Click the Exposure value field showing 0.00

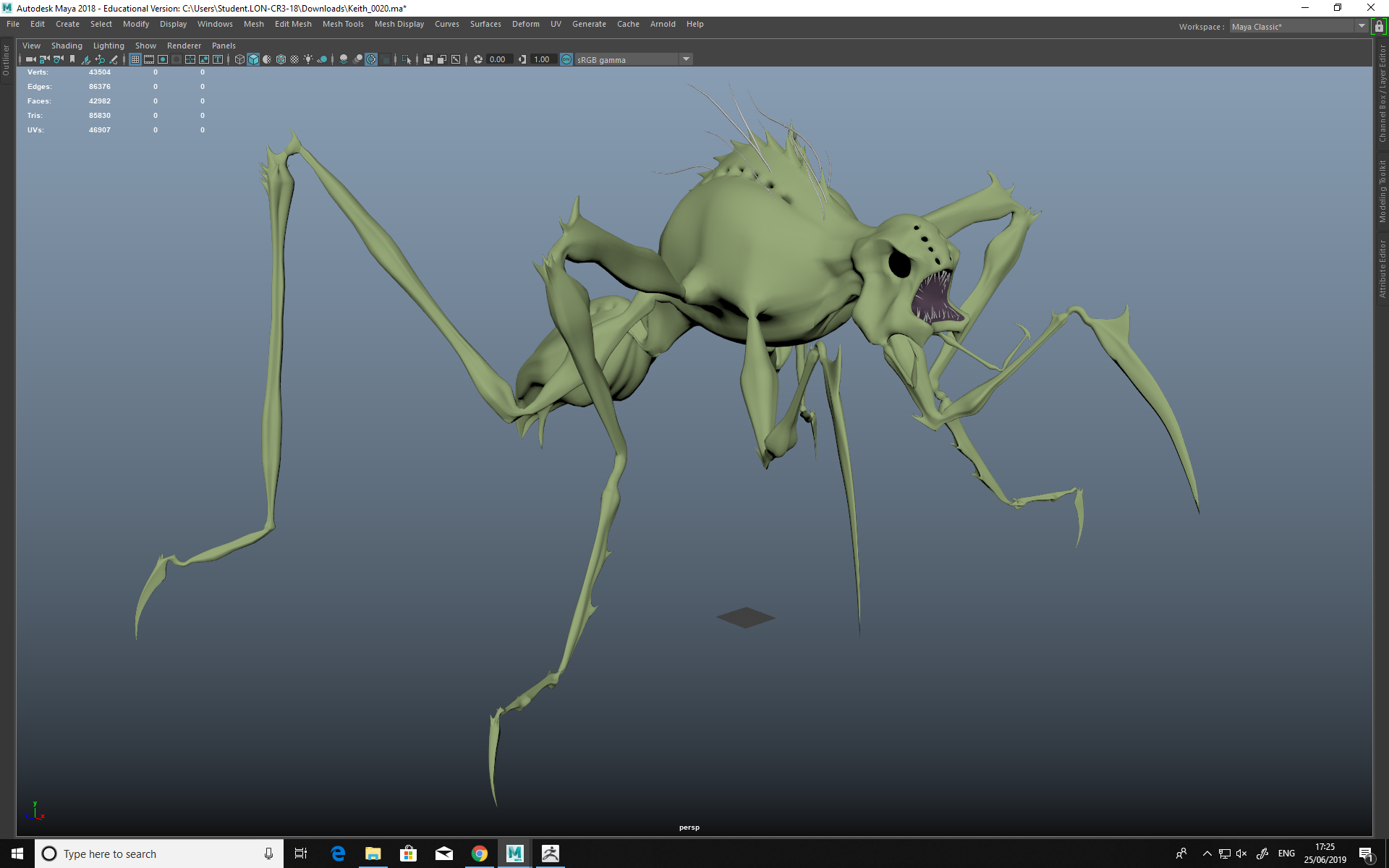click(500, 59)
